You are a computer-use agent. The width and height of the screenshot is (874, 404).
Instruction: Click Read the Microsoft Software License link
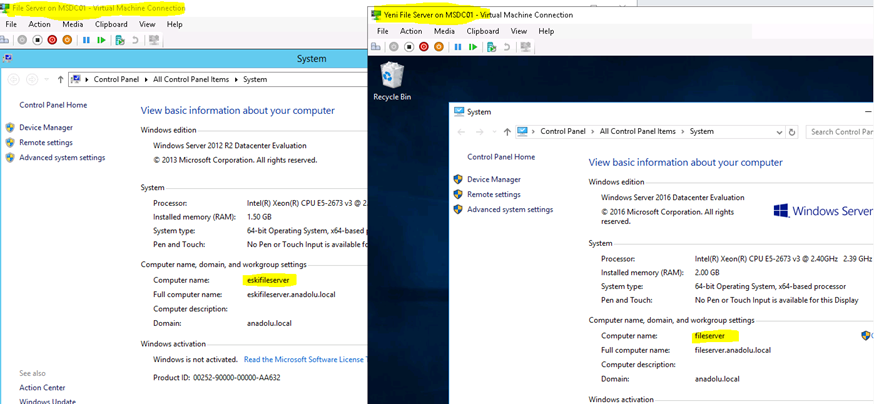click(x=305, y=359)
